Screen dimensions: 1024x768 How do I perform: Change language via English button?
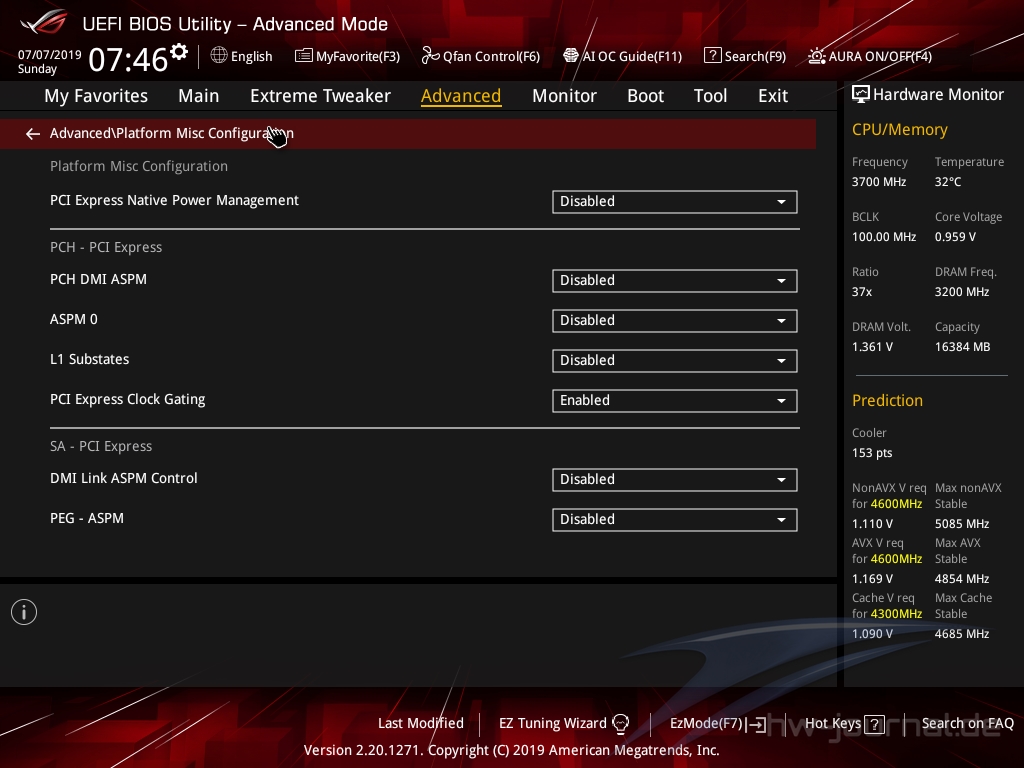[x=251, y=56]
